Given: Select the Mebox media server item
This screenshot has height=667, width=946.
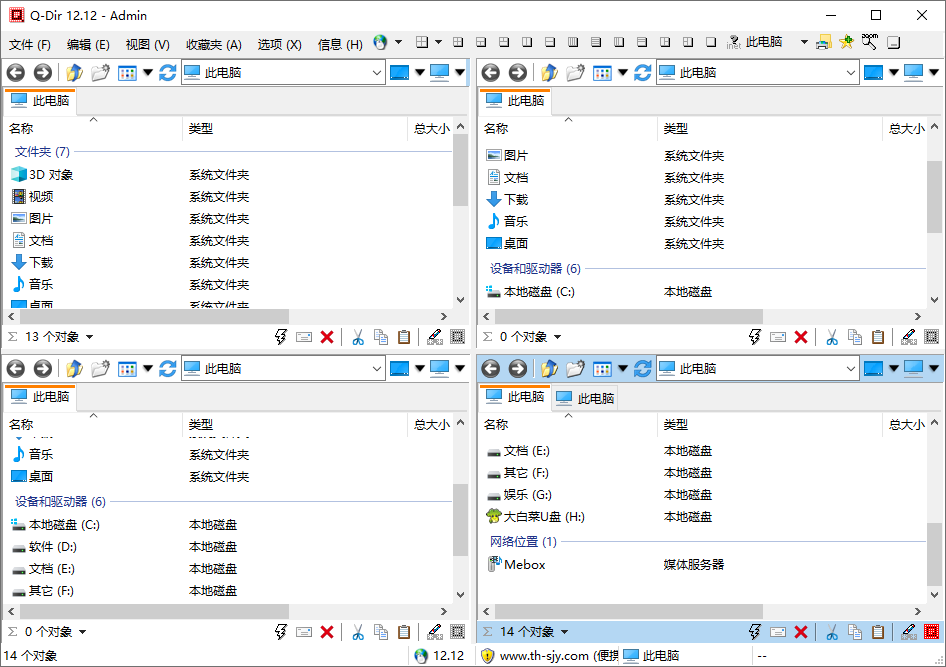Looking at the screenshot, I should click(524, 565).
